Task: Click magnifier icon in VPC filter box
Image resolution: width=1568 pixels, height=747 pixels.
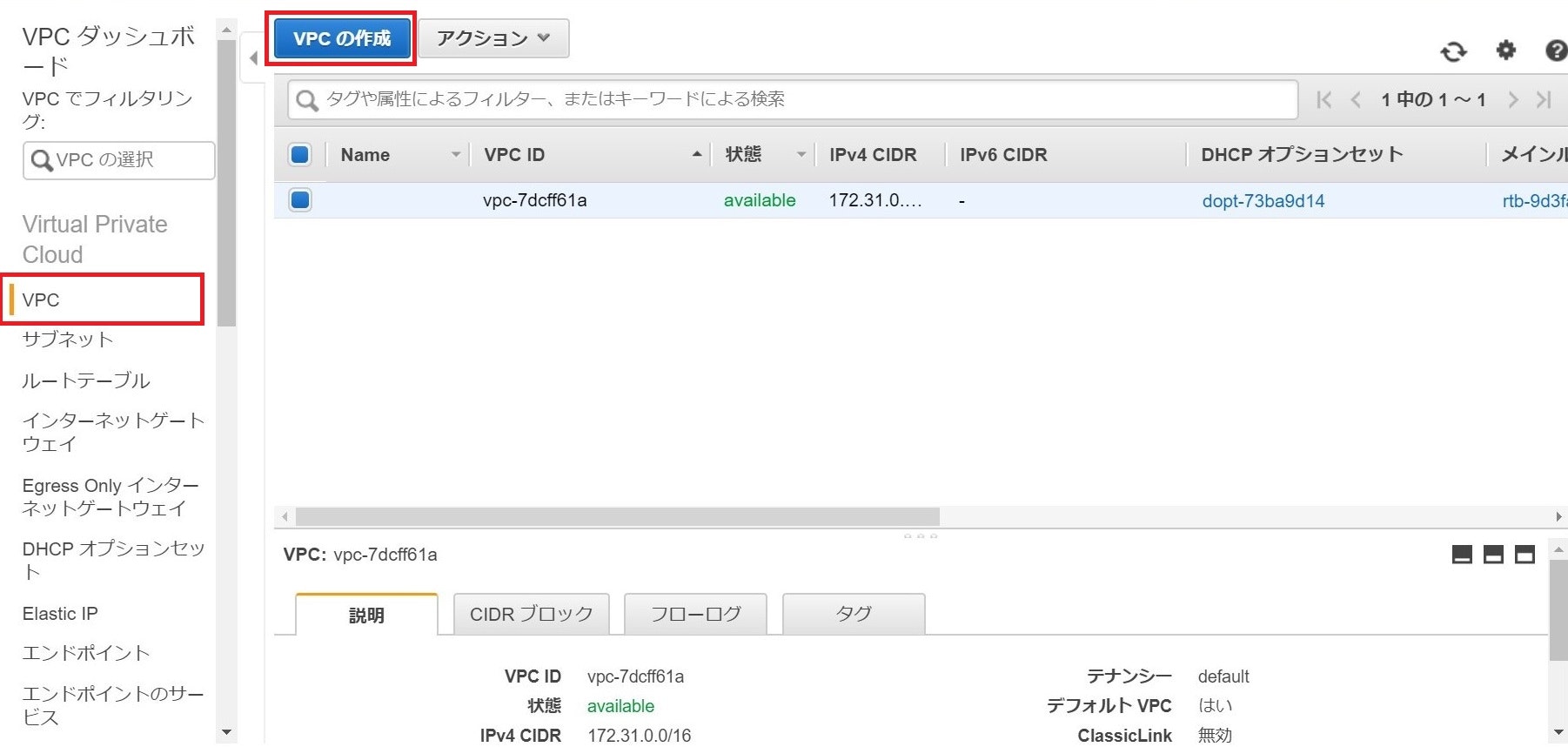Action: click(41, 160)
